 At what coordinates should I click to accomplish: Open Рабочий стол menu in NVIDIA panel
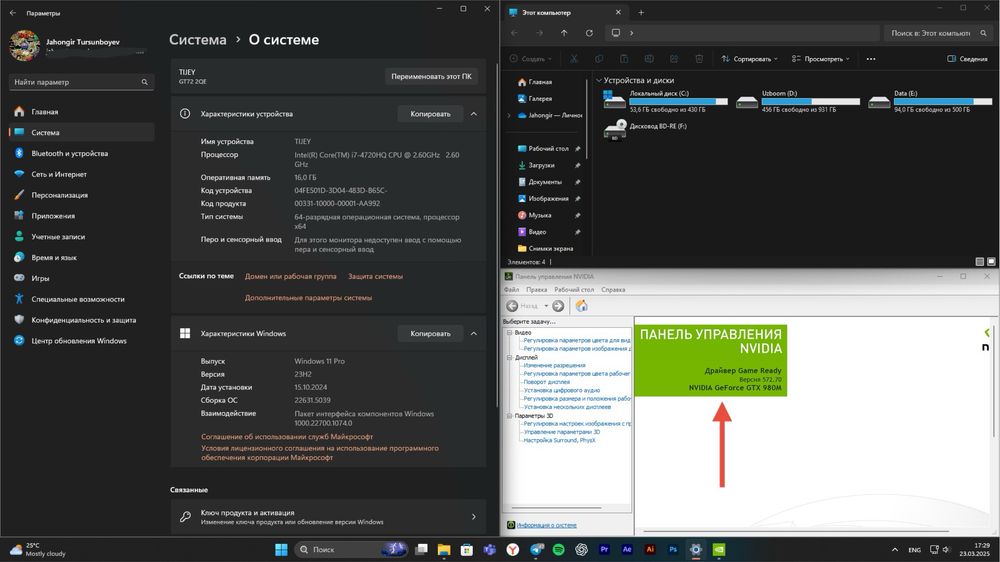[x=574, y=290]
